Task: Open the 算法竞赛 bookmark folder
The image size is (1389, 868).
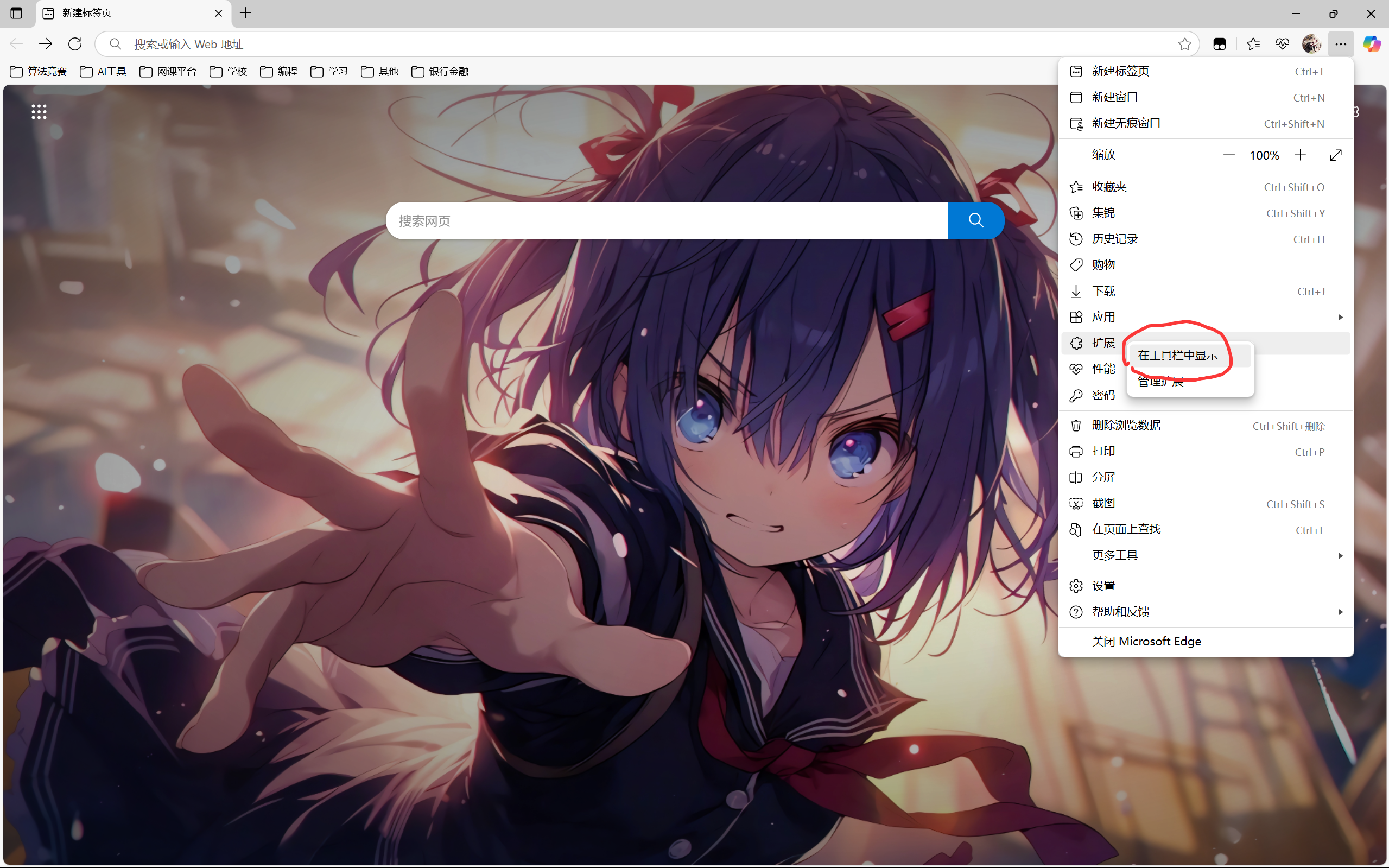Action: [39, 71]
